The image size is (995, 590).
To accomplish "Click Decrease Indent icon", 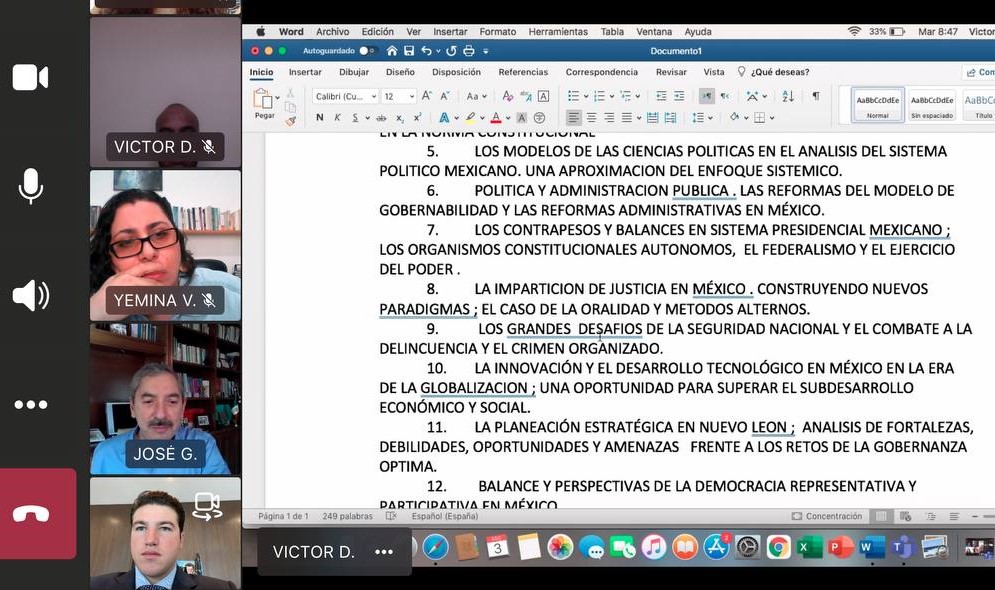I will point(661,96).
